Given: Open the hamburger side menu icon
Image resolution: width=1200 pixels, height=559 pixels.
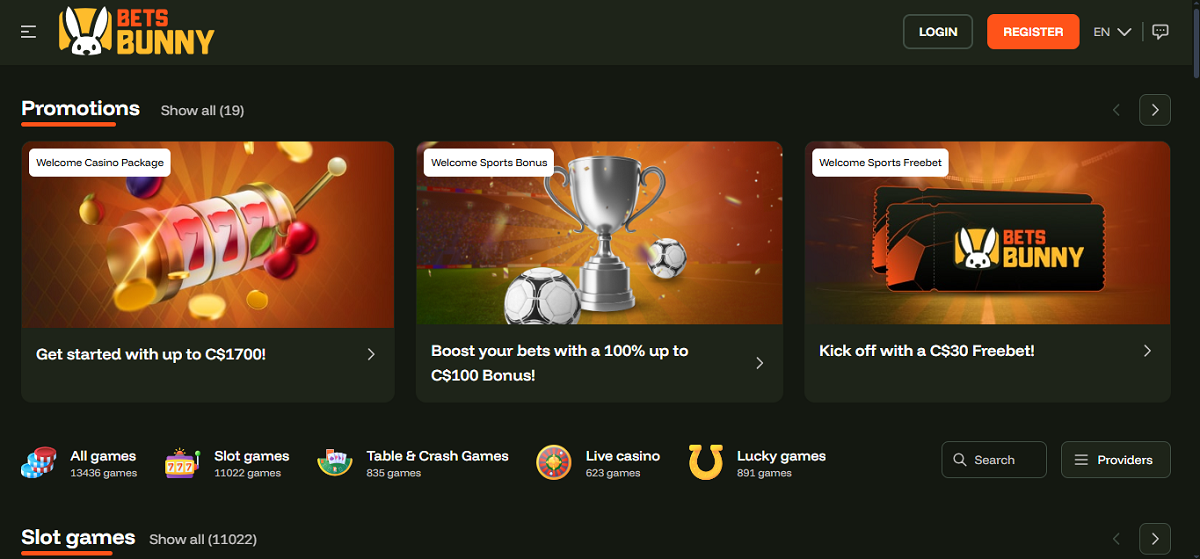Looking at the screenshot, I should pyautogui.click(x=28, y=32).
